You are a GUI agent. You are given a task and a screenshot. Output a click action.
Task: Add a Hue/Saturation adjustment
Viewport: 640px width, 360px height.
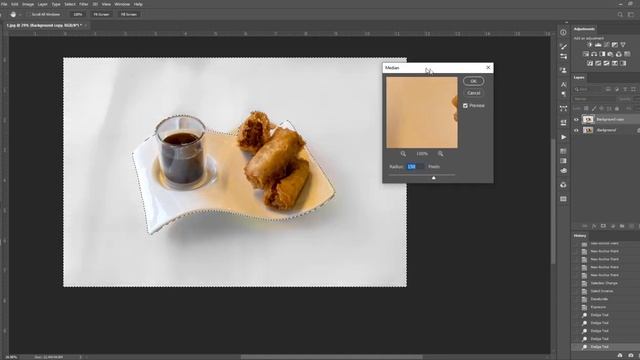tap(586, 54)
